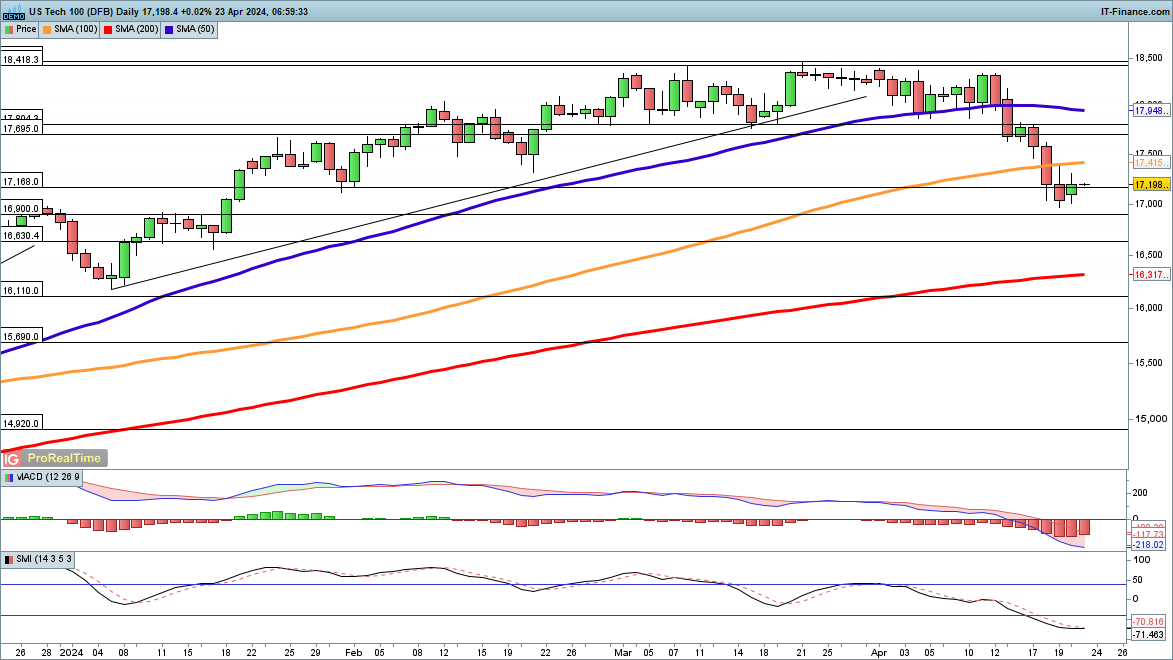Select the 16,630.4 horizontal level label

pyautogui.click(x=21, y=236)
